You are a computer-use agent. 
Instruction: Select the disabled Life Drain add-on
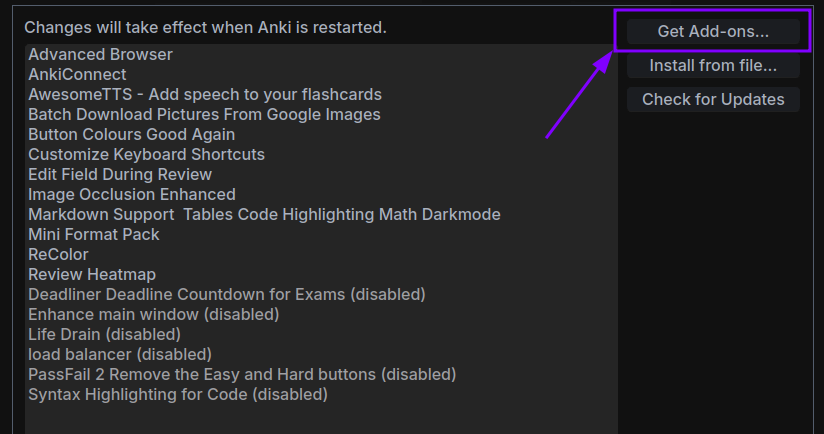(x=105, y=334)
